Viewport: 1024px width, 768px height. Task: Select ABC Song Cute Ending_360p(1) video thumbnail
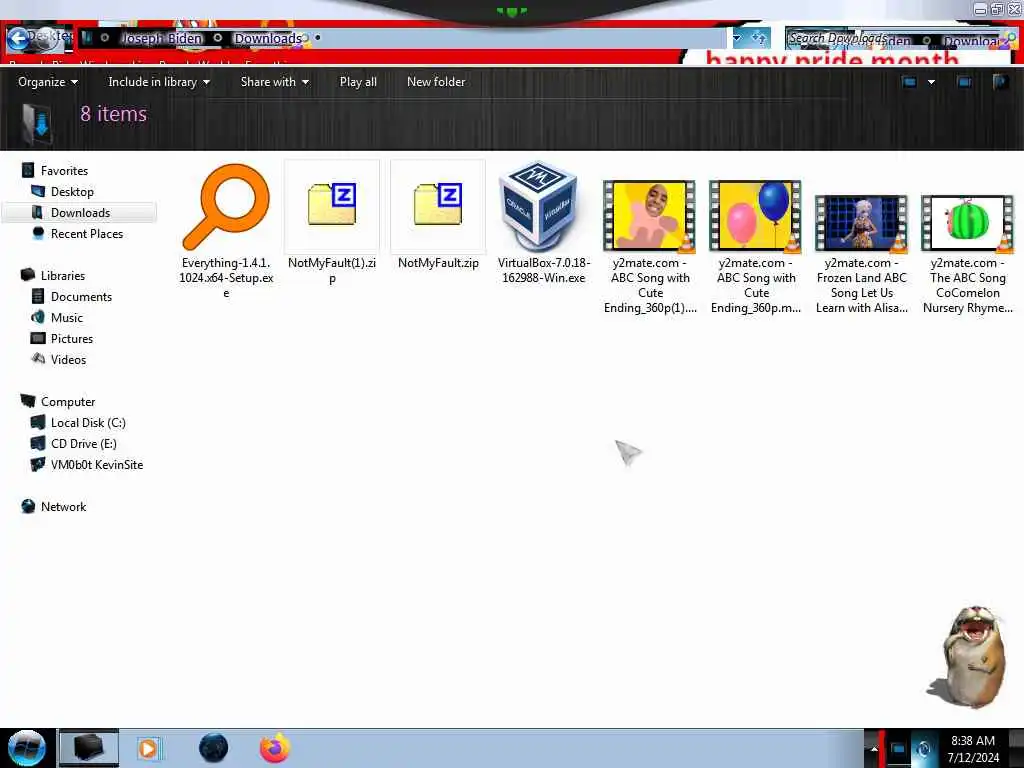click(x=649, y=216)
